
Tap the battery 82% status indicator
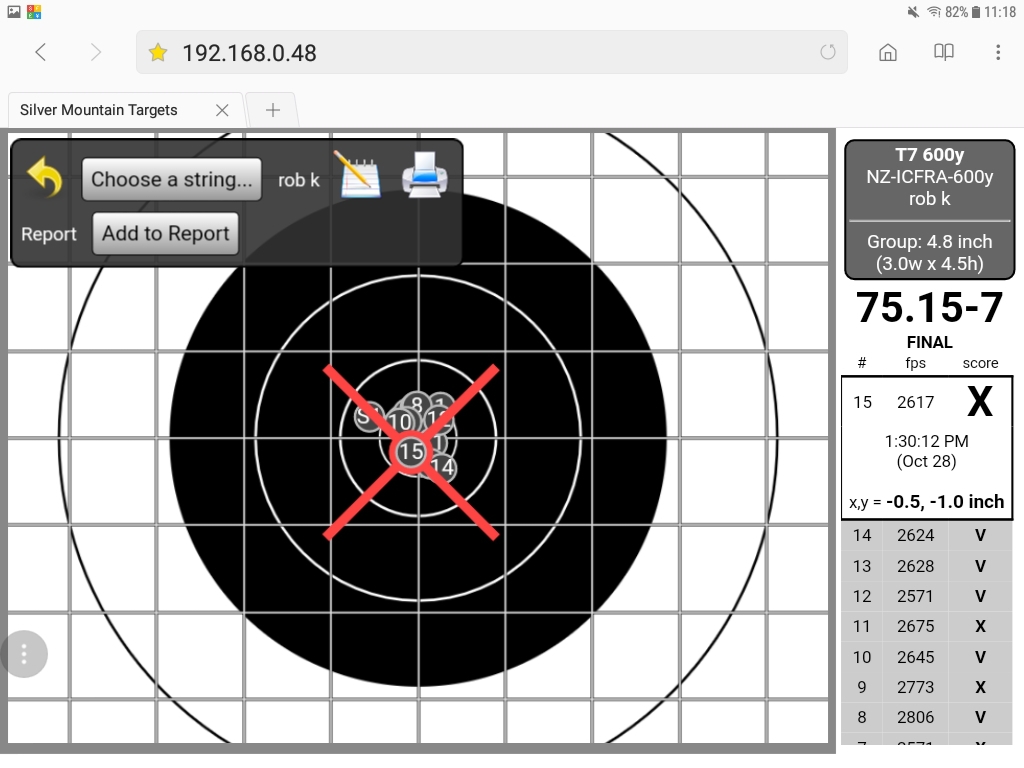(963, 12)
